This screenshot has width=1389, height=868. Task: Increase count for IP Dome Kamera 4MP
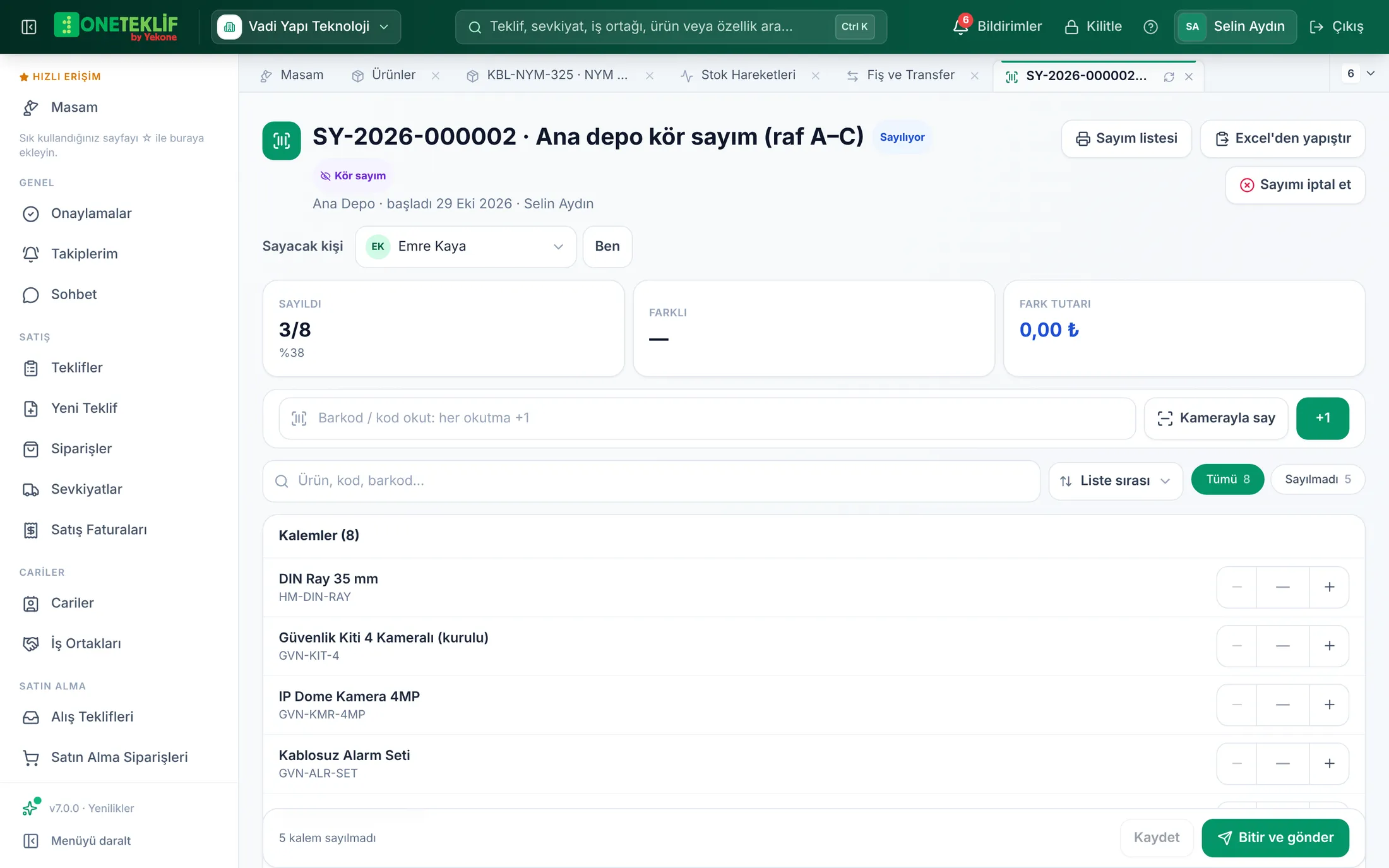(x=1329, y=705)
